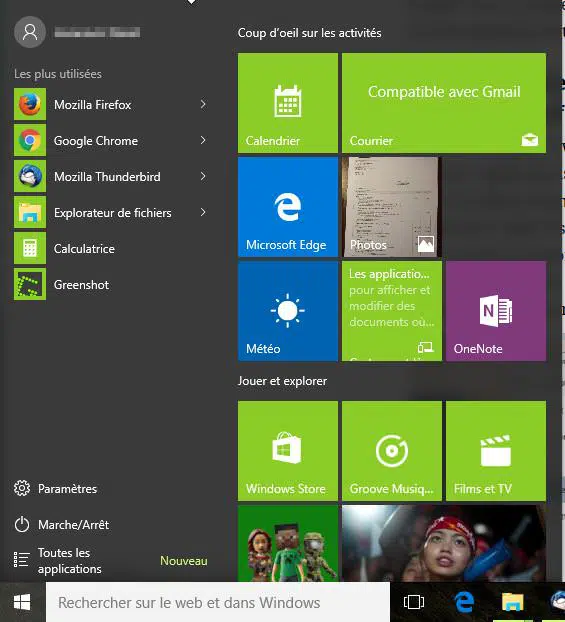The height and width of the screenshot is (622, 565).
Task: Click the 'Les plus utilisées' heading
Action: tap(58, 74)
